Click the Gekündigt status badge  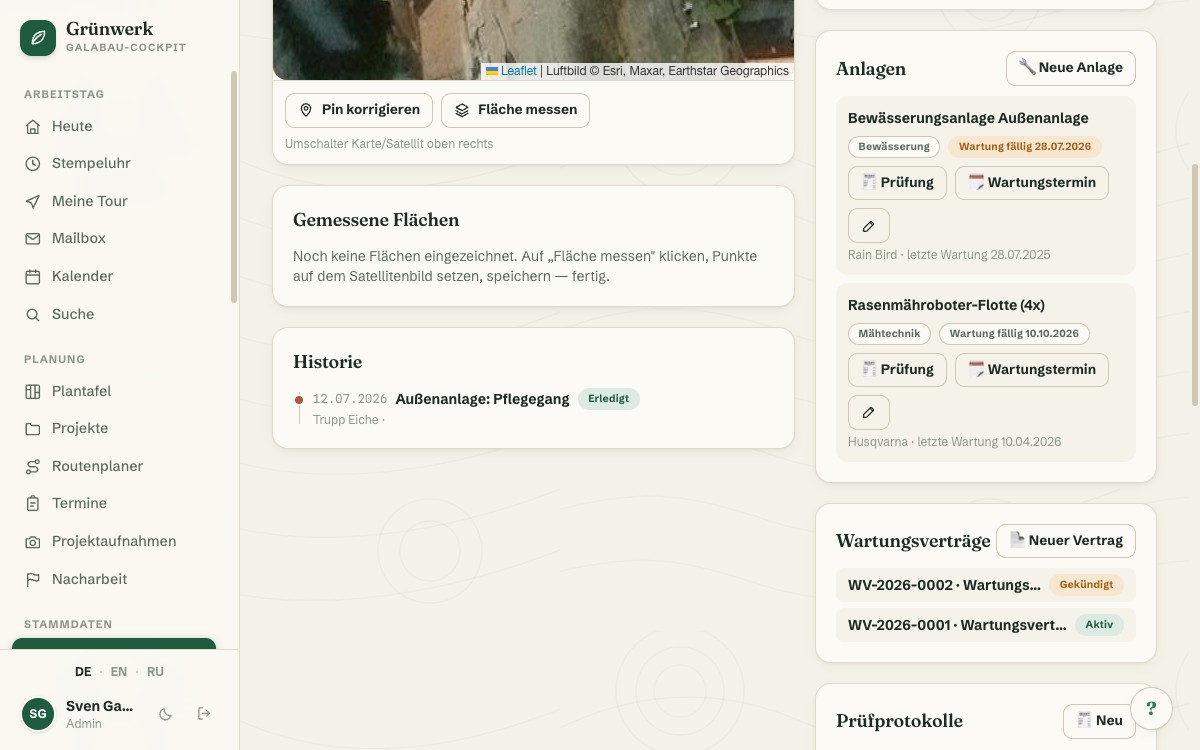[x=1086, y=585]
